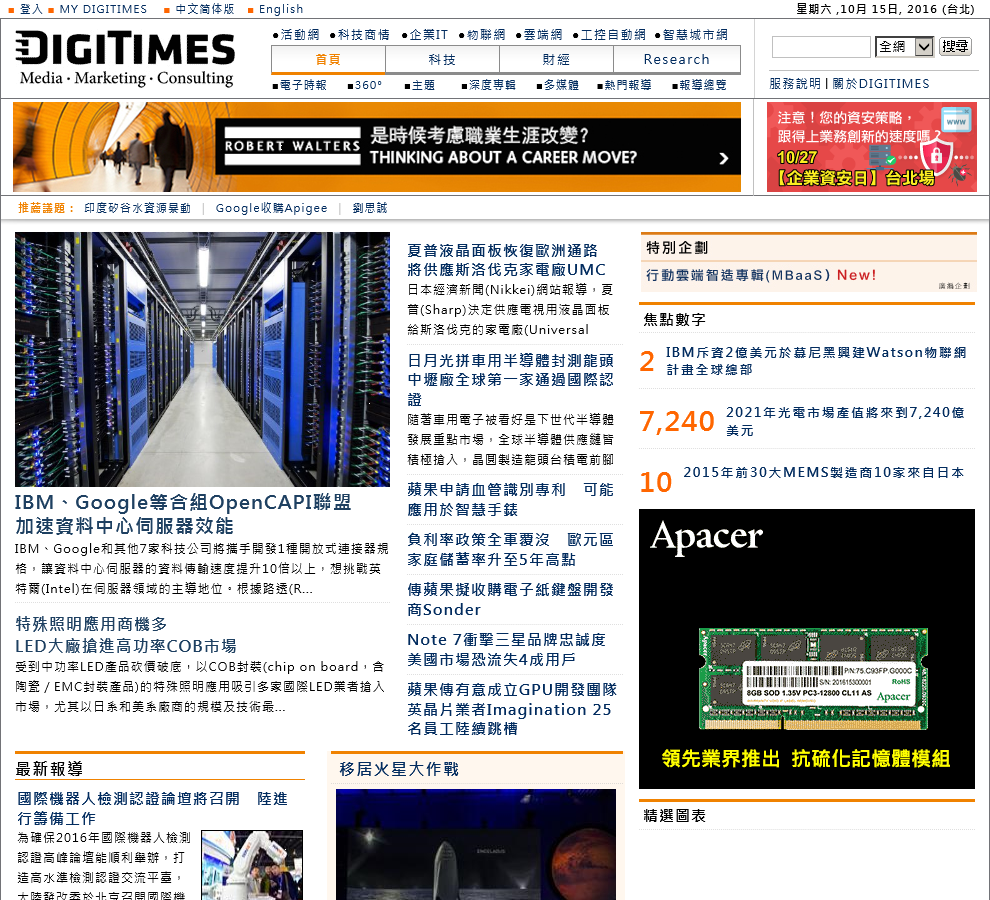Image resolution: width=990 pixels, height=900 pixels.
Task: Select the 科技 tab
Action: (x=442, y=59)
